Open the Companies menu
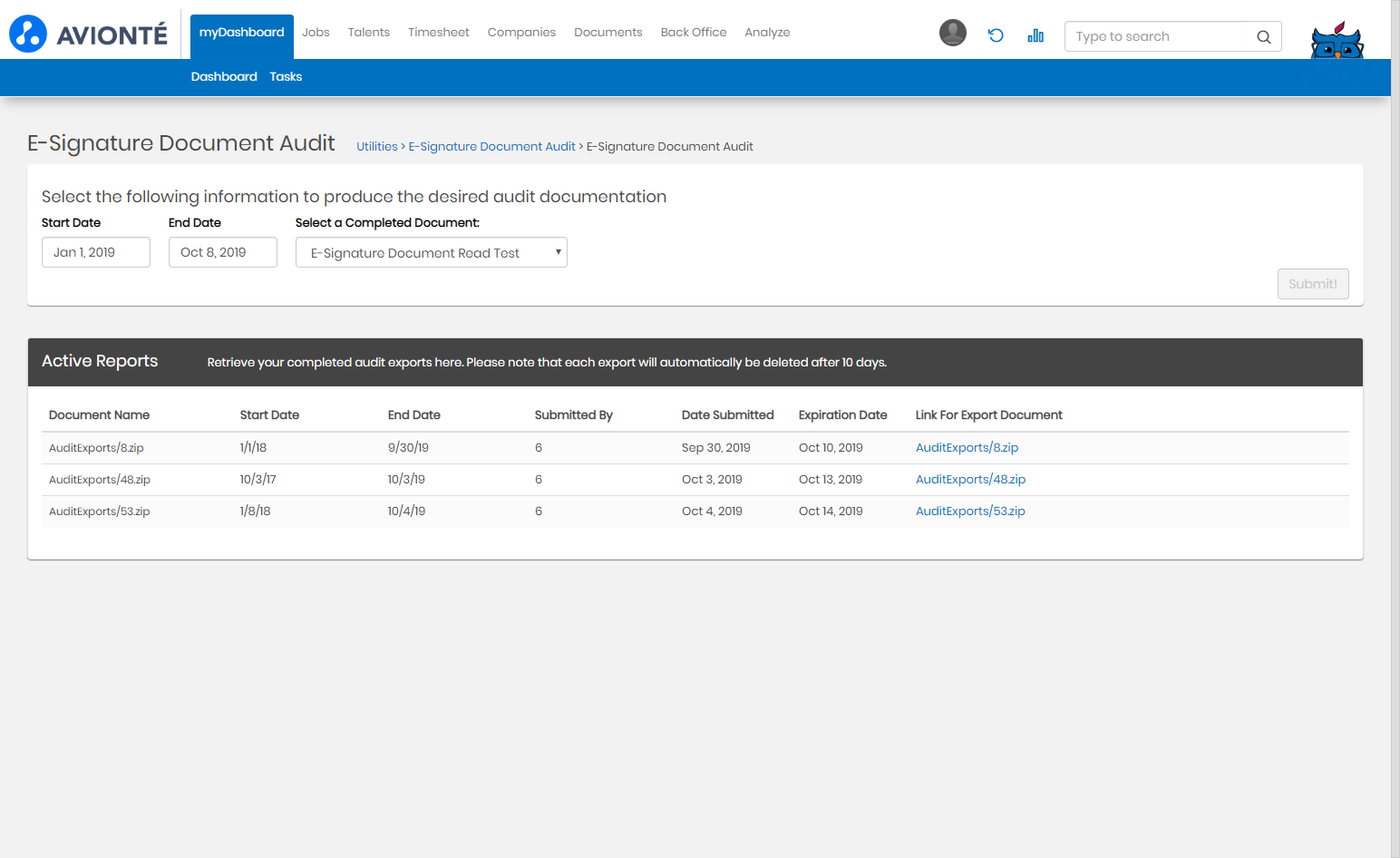1400x858 pixels. (x=521, y=32)
